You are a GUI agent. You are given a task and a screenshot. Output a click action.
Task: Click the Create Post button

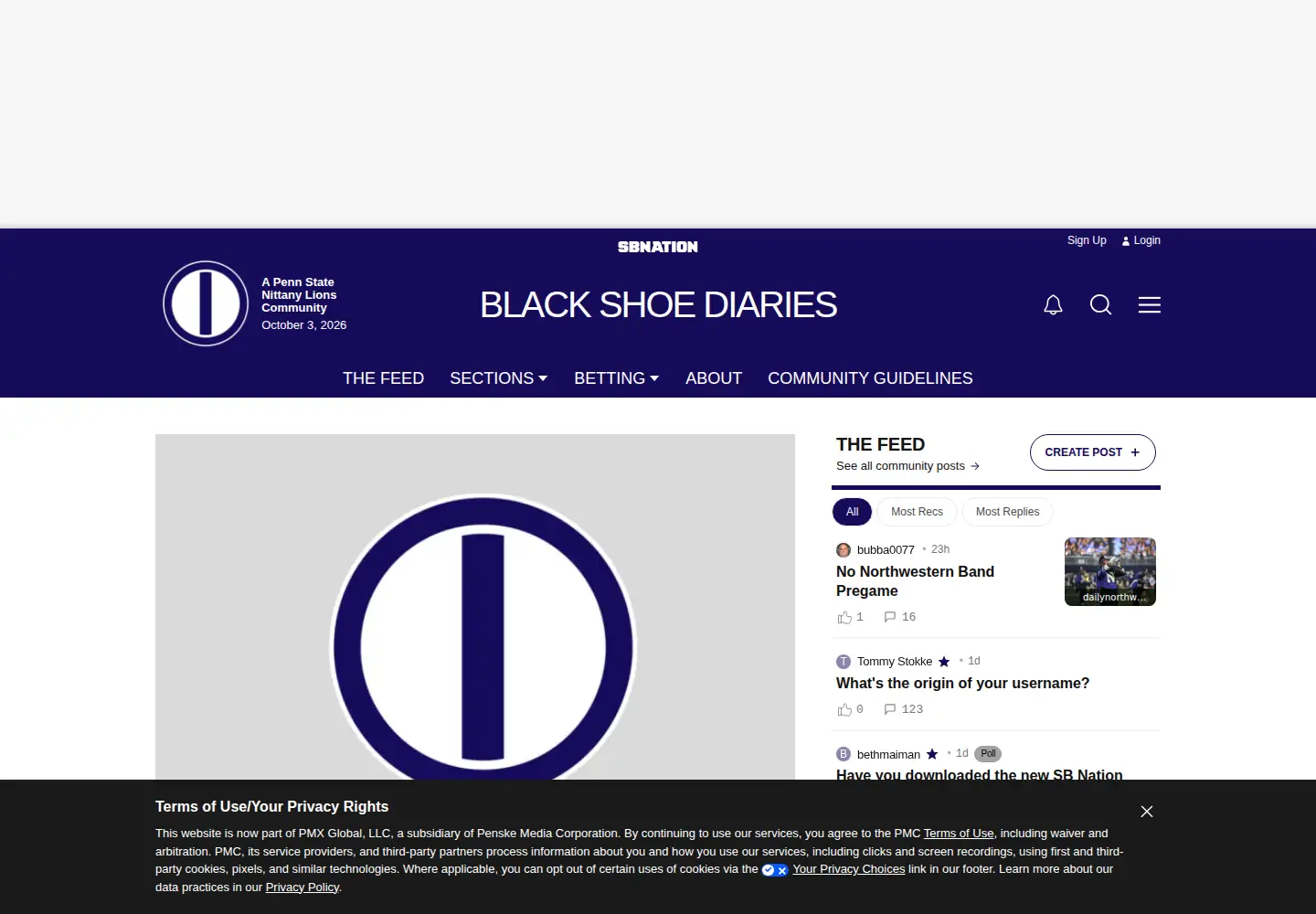1093,452
